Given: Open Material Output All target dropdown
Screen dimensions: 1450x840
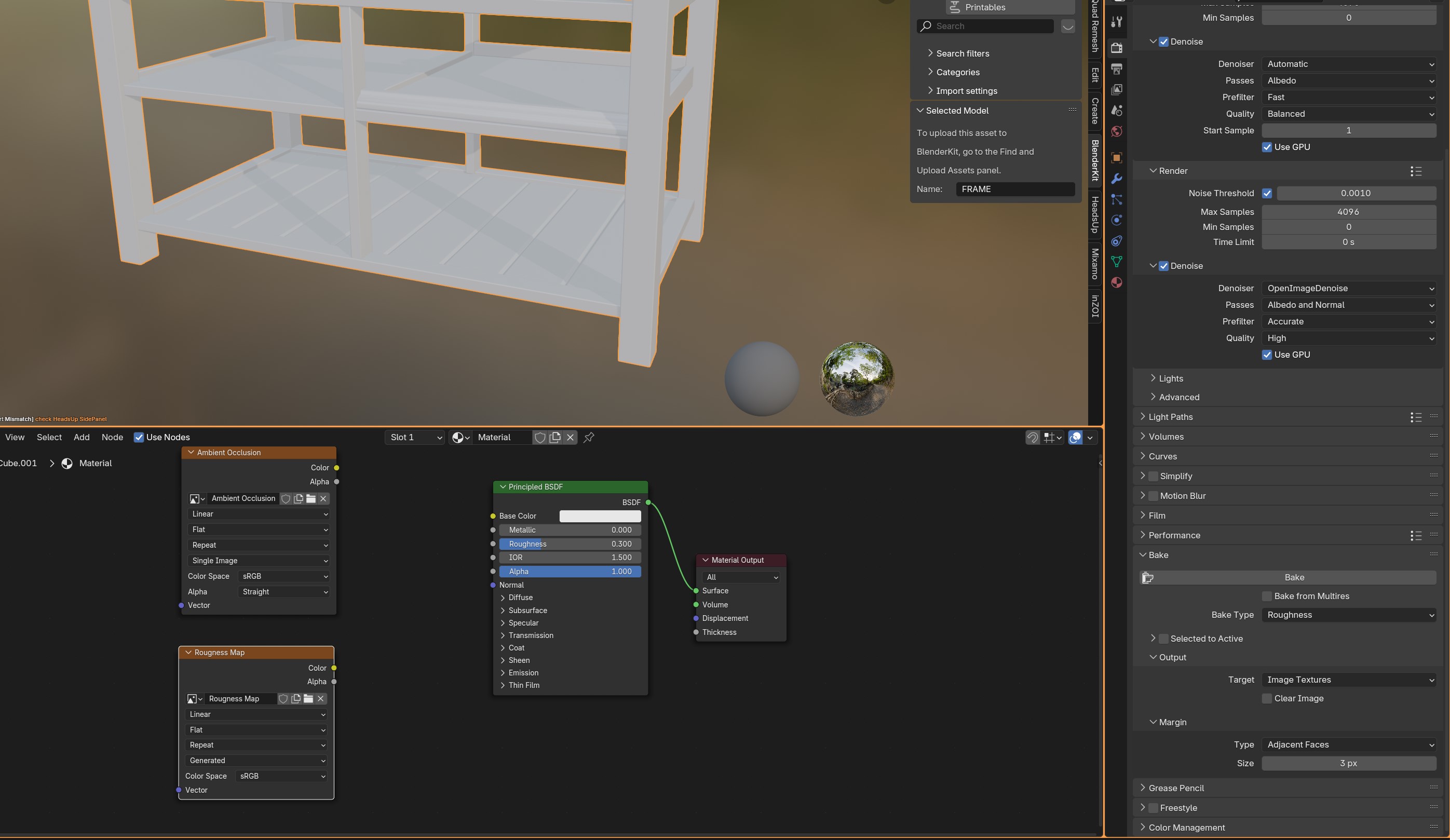Looking at the screenshot, I should click(x=741, y=577).
